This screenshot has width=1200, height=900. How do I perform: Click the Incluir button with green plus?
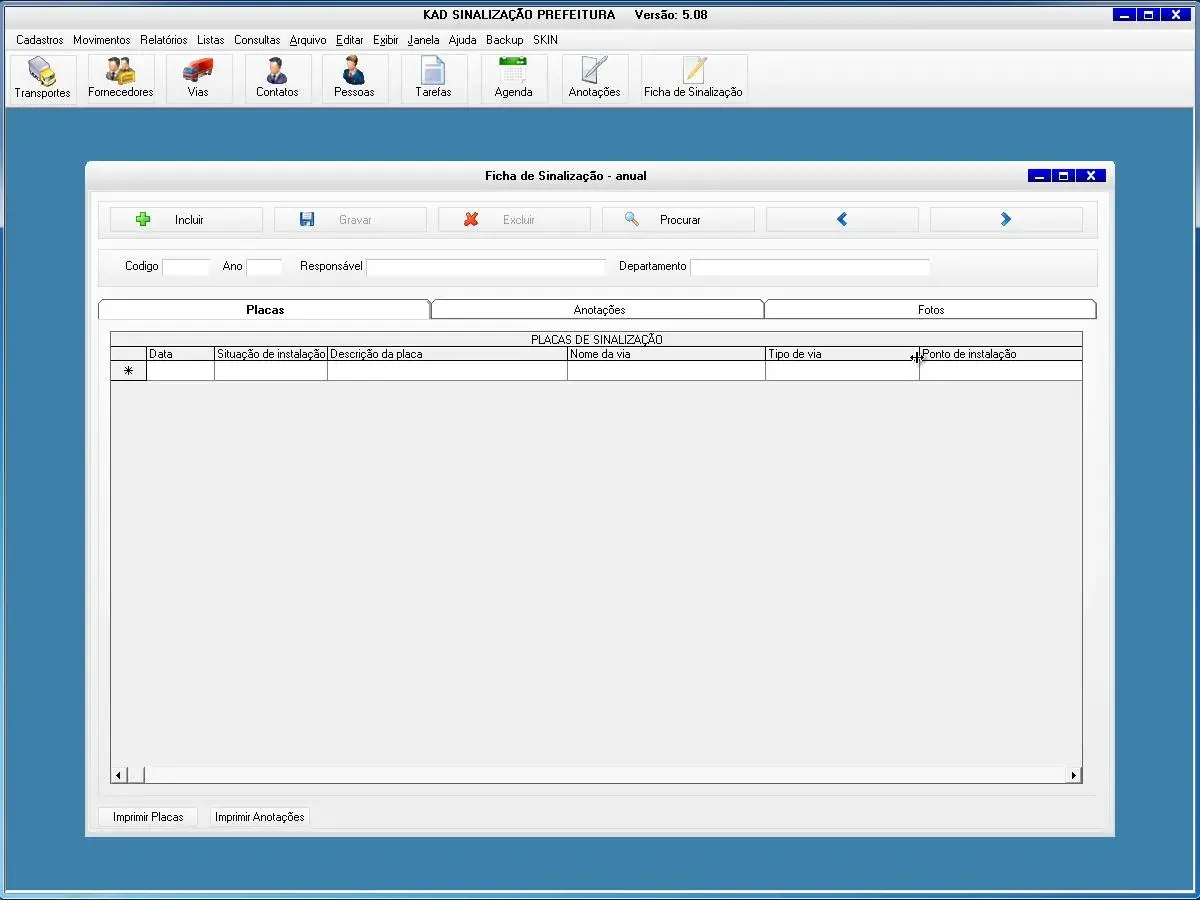point(186,220)
